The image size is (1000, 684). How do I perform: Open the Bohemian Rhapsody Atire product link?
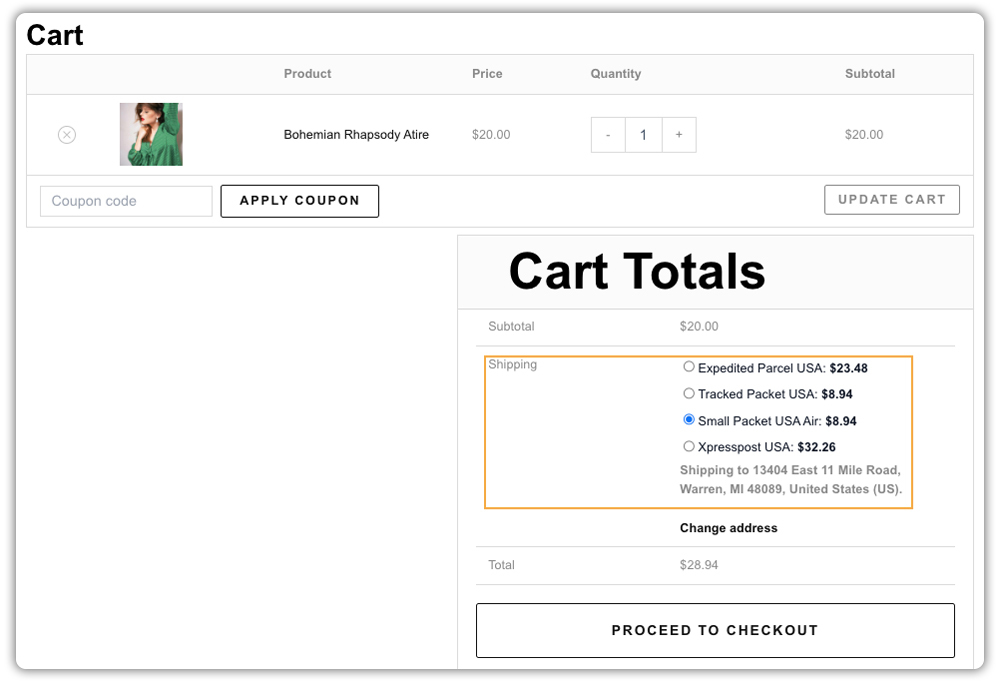tap(356, 135)
